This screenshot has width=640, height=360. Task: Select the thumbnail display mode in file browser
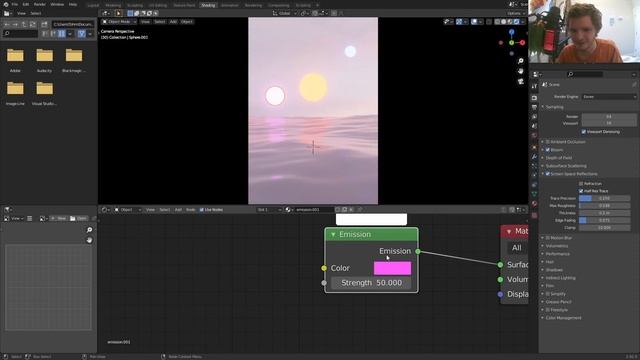pyautogui.click(x=62, y=34)
